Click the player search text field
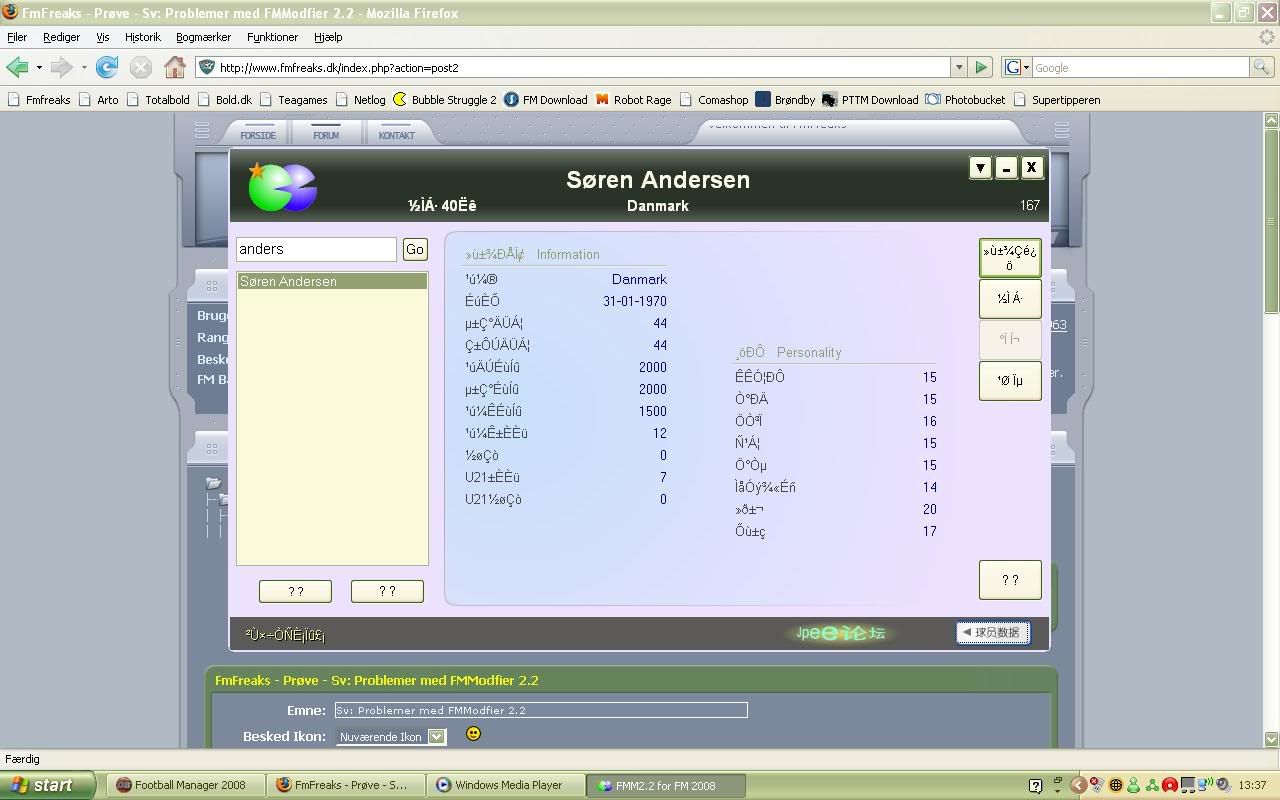1280x800 pixels. pyautogui.click(x=316, y=249)
